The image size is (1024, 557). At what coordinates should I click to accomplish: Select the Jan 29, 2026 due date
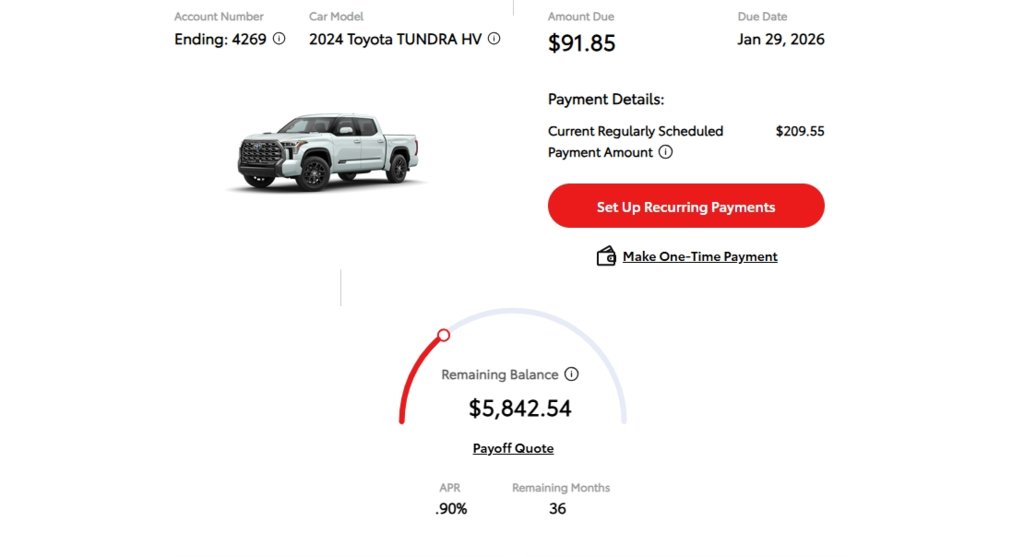click(x=780, y=39)
